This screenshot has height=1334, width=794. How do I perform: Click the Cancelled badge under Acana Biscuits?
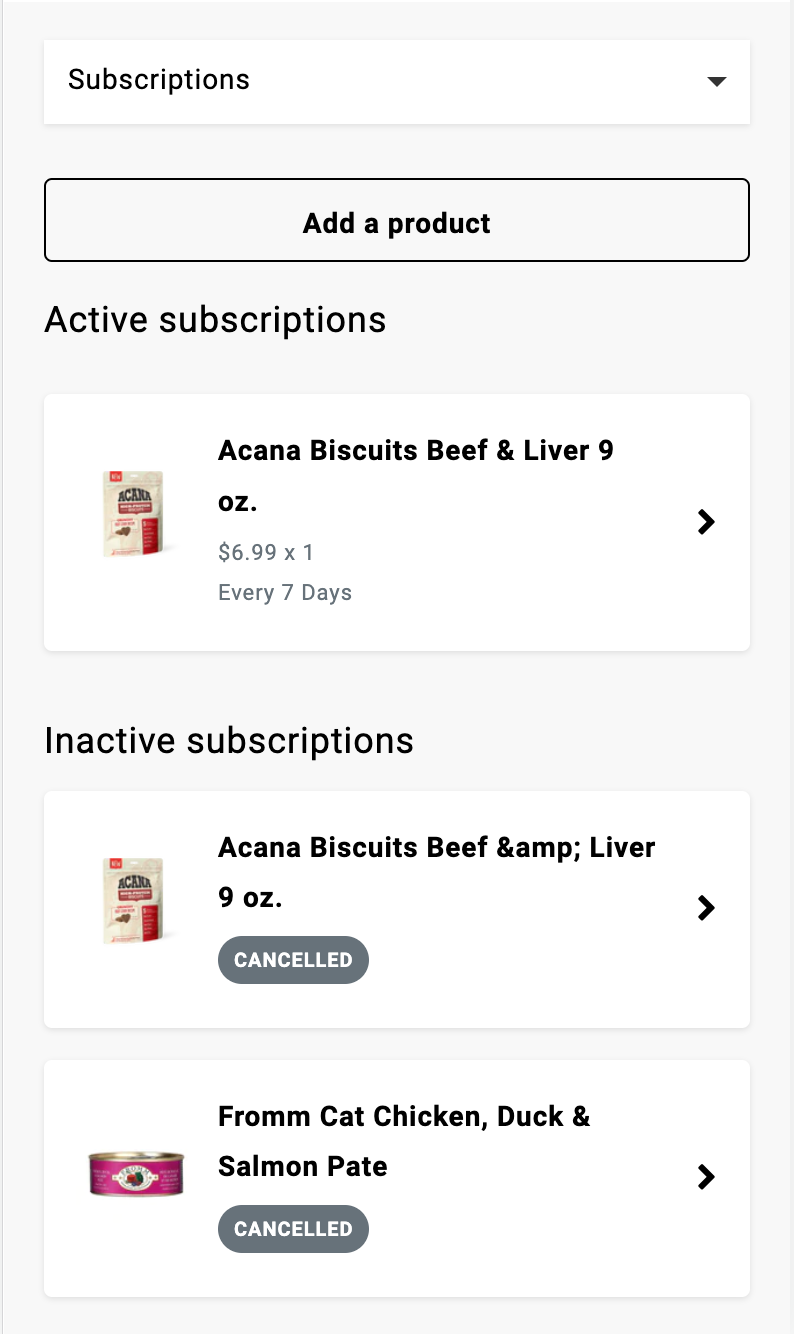293,960
